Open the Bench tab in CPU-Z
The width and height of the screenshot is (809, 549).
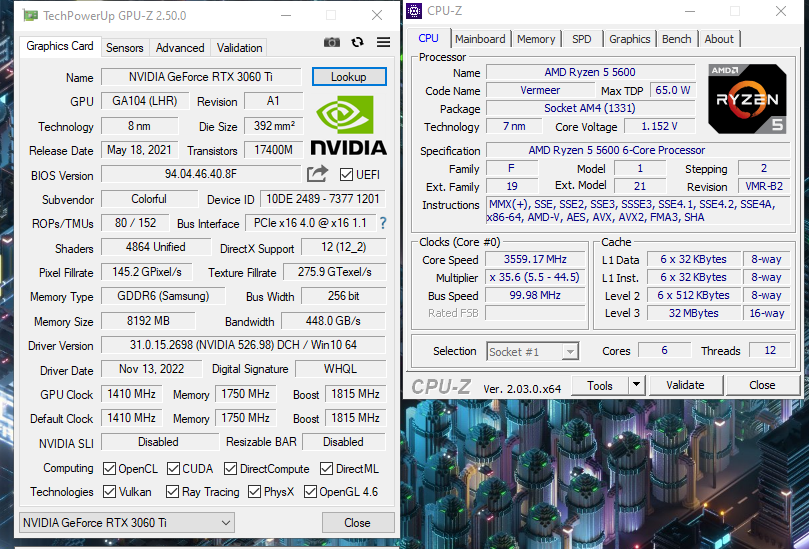[676, 39]
